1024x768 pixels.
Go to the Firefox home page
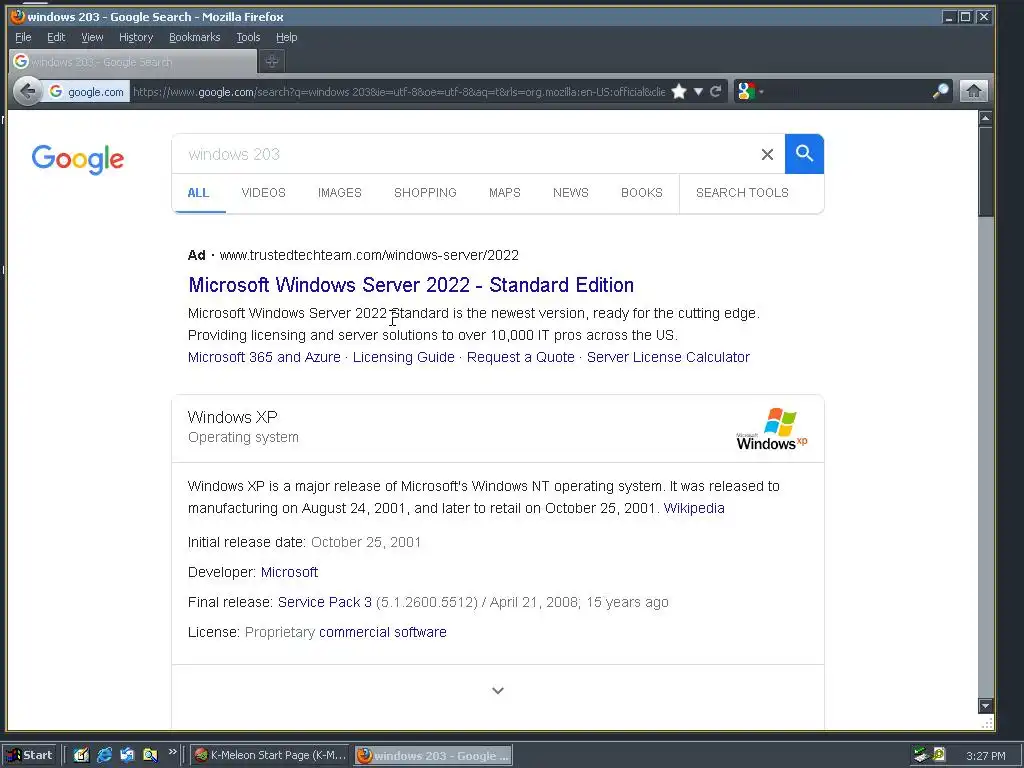[x=974, y=91]
